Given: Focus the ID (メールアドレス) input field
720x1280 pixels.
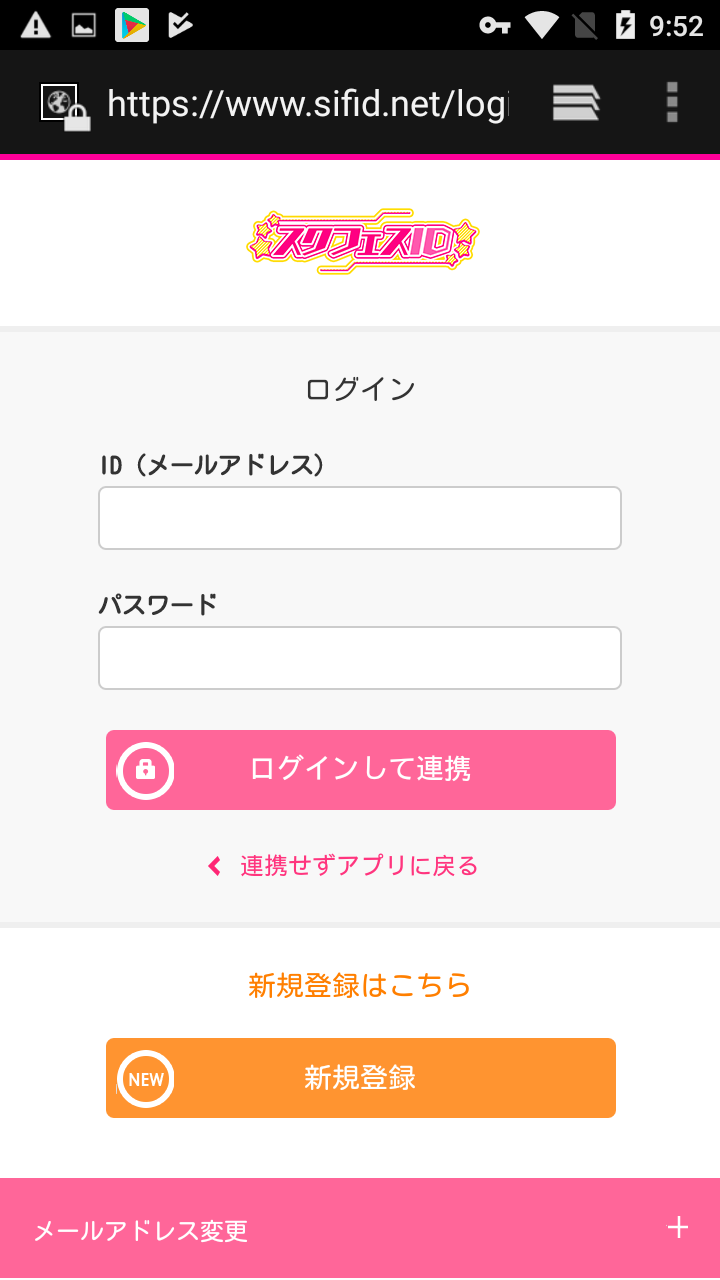Looking at the screenshot, I should point(360,518).
